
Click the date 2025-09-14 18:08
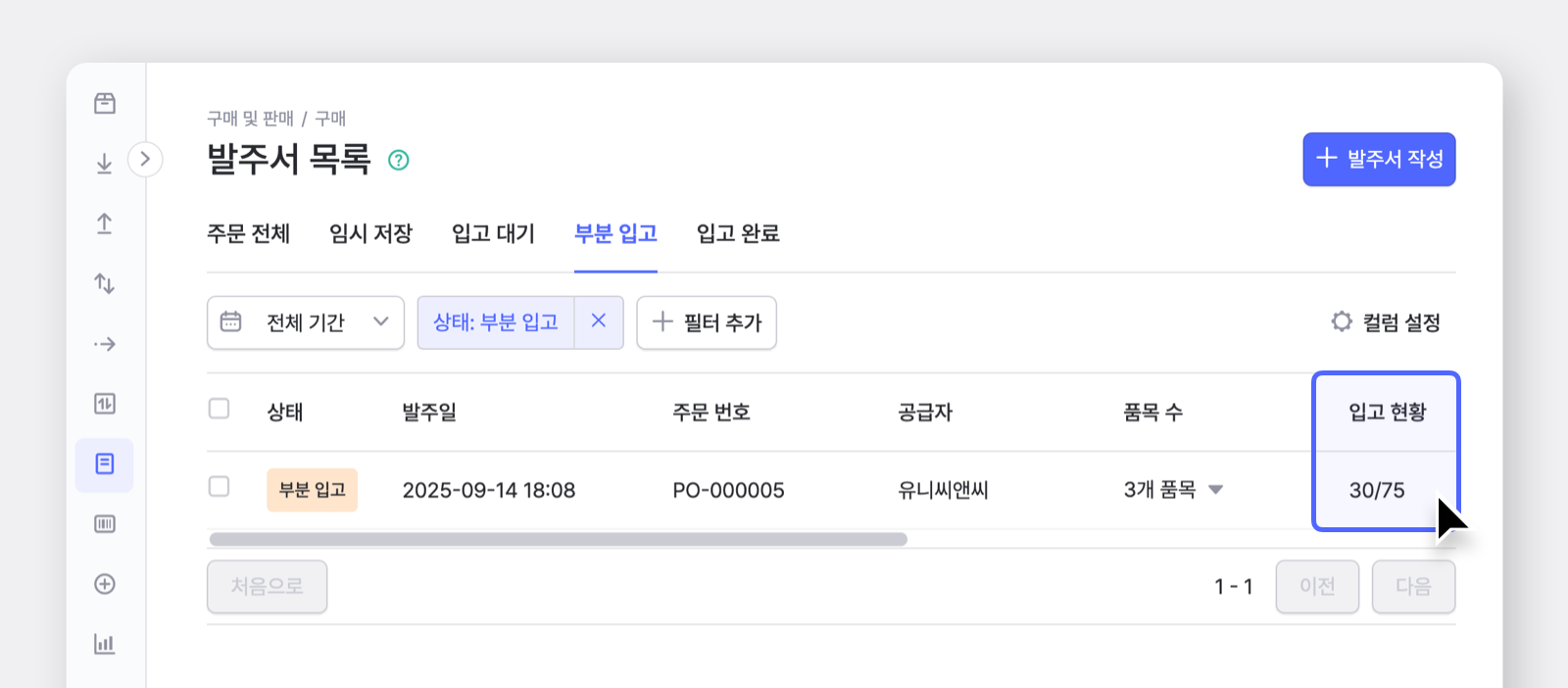[x=489, y=490]
